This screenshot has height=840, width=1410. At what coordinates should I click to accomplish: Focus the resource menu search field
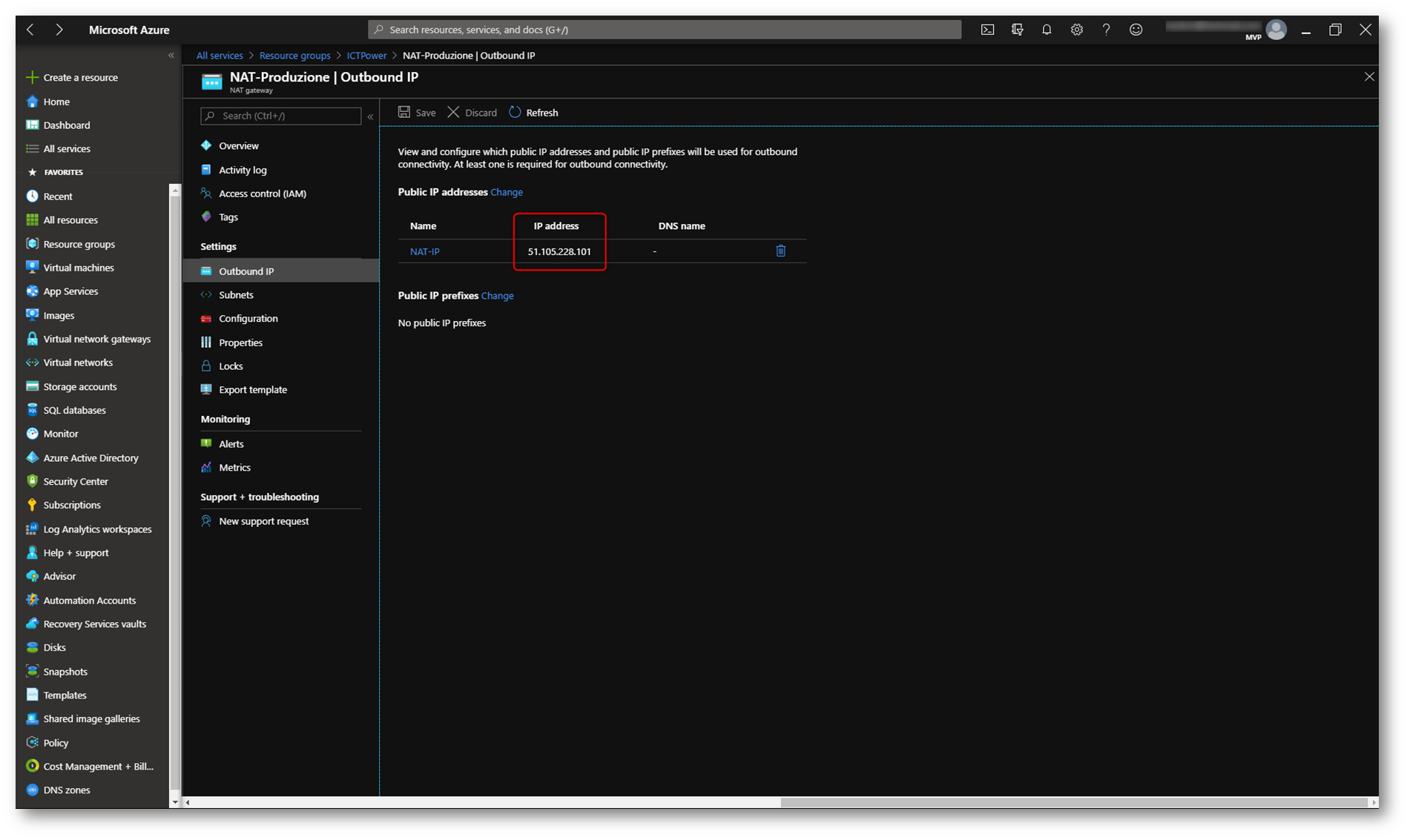[280, 116]
